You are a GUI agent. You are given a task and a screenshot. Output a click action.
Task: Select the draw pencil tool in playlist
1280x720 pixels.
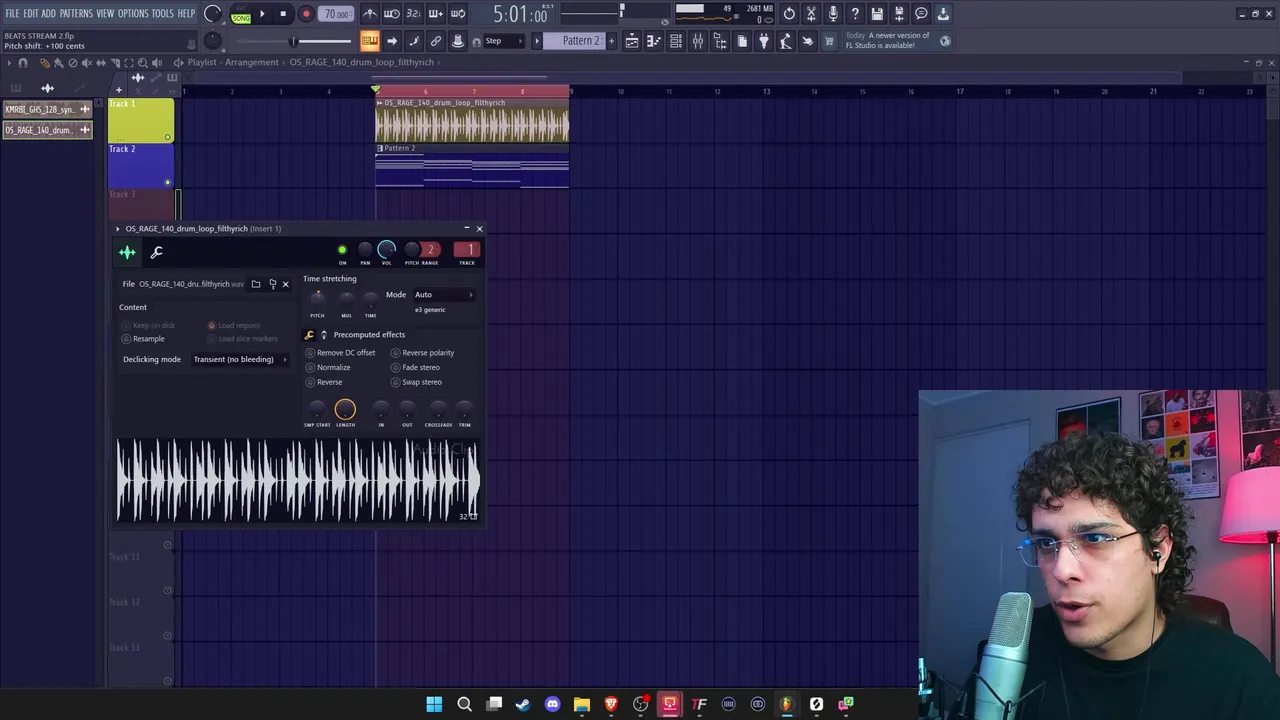(x=45, y=63)
